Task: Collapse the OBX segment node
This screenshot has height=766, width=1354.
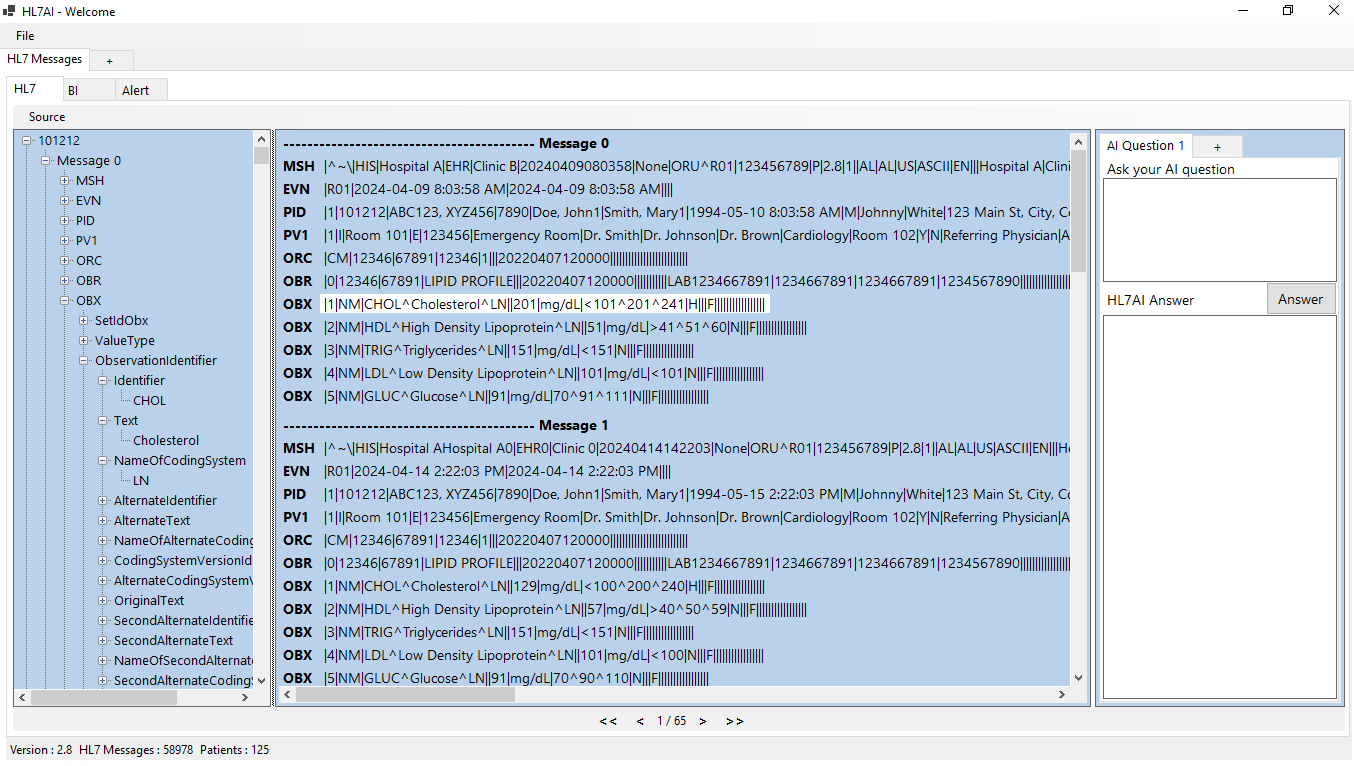Action: (x=65, y=301)
